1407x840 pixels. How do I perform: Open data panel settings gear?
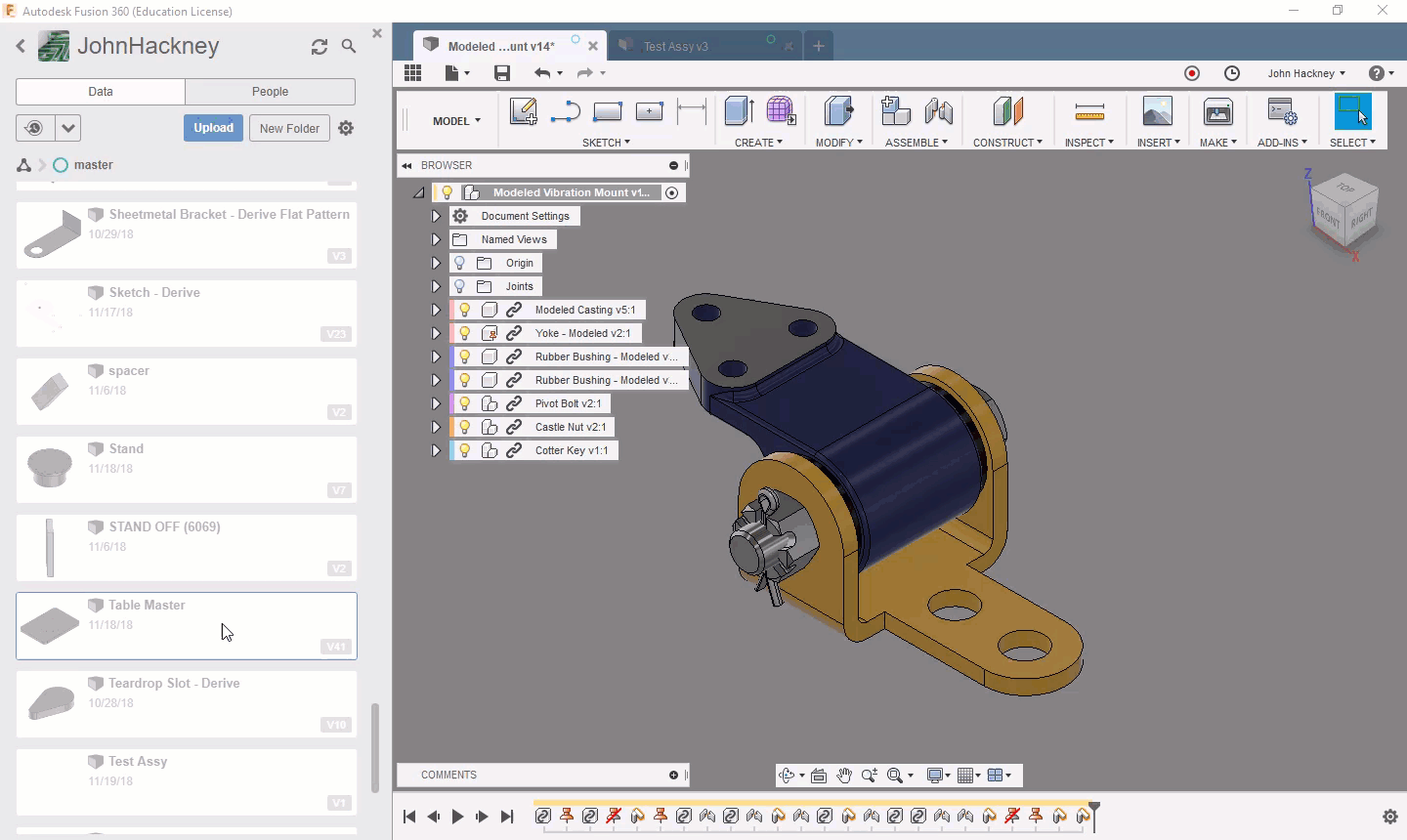346,128
